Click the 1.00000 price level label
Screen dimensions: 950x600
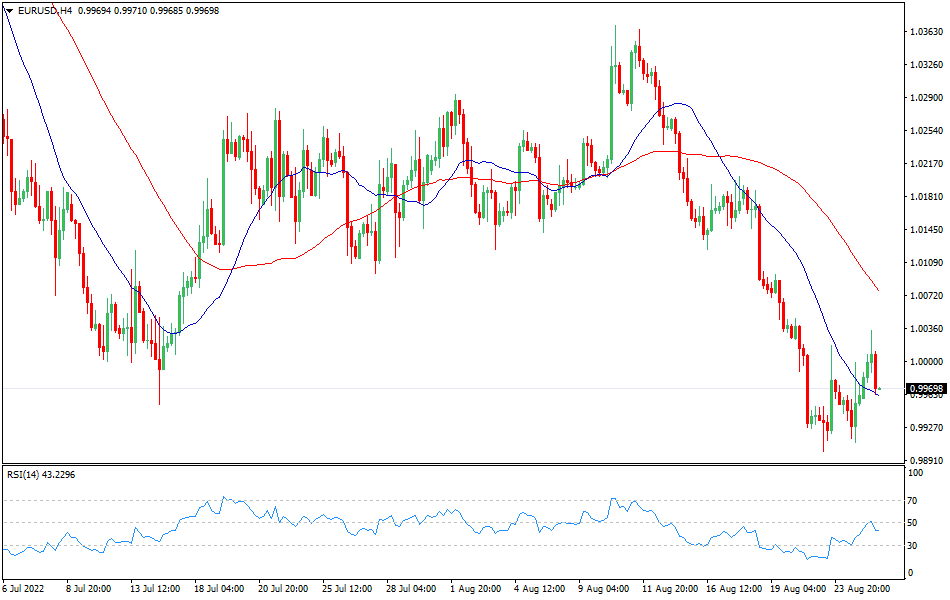pos(925,362)
